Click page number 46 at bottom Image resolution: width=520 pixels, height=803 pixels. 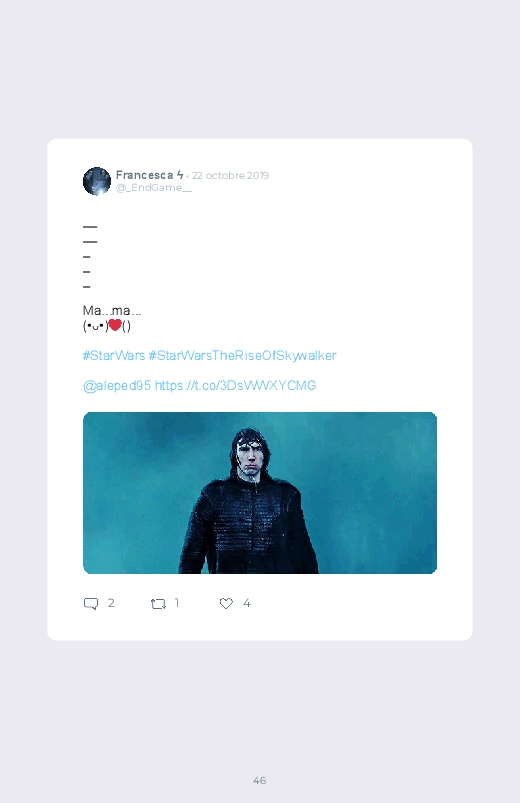(x=260, y=780)
